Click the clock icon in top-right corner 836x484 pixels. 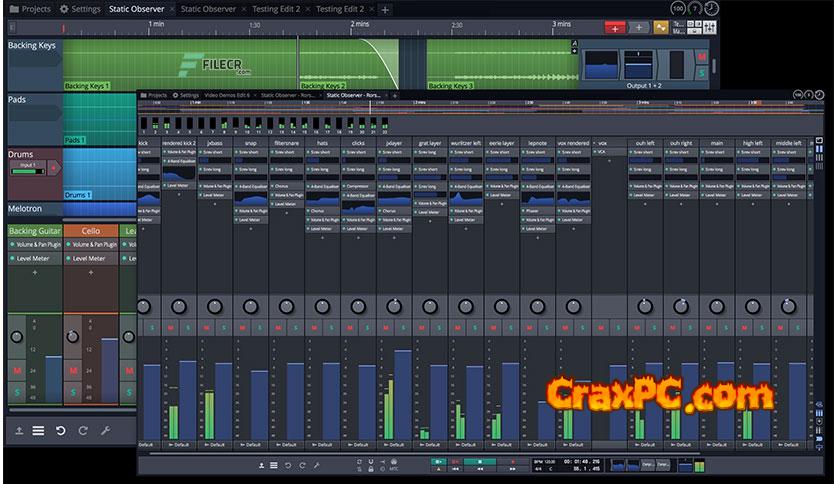tap(711, 8)
